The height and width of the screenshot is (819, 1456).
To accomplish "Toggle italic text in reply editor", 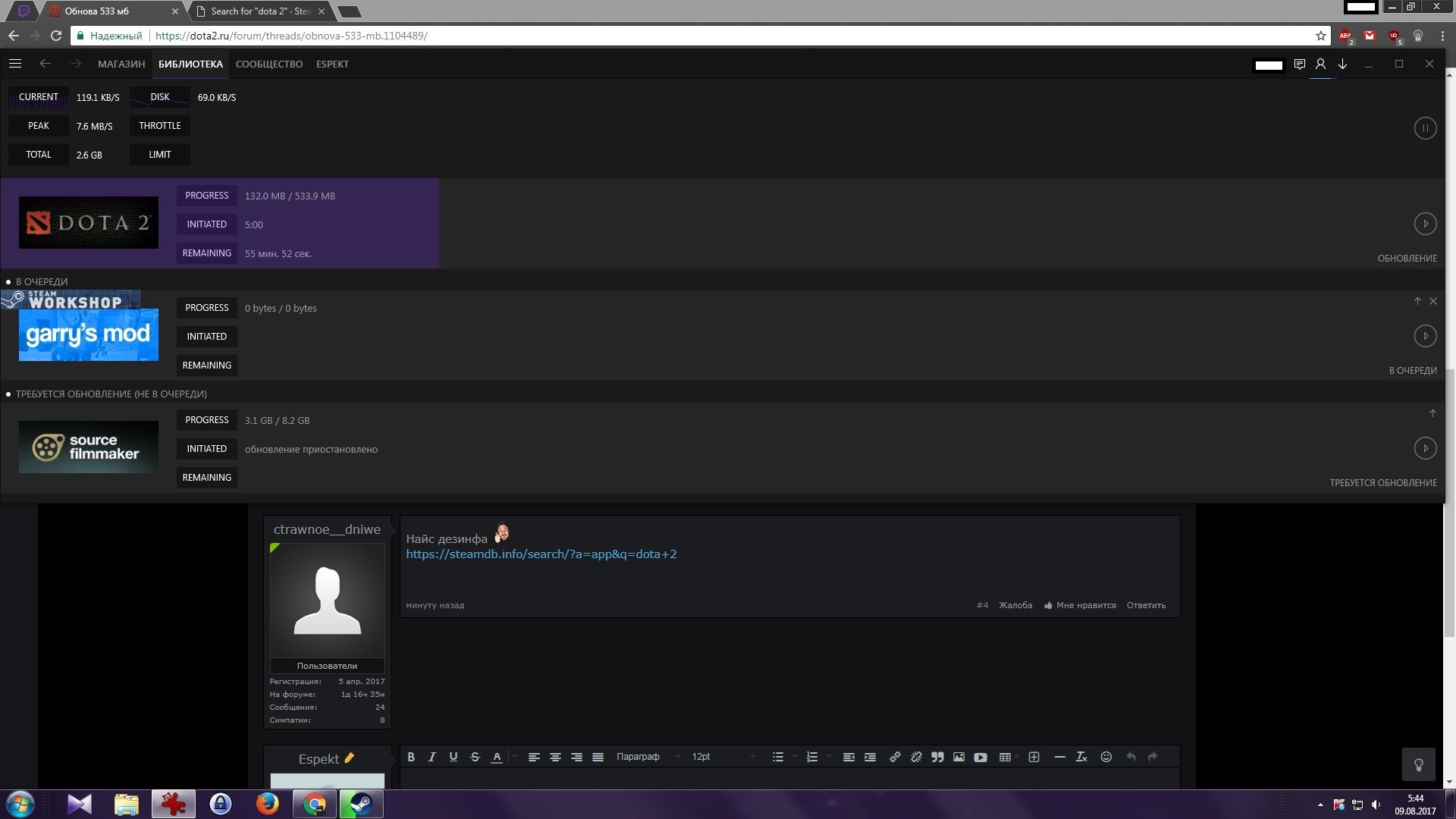I will [432, 757].
